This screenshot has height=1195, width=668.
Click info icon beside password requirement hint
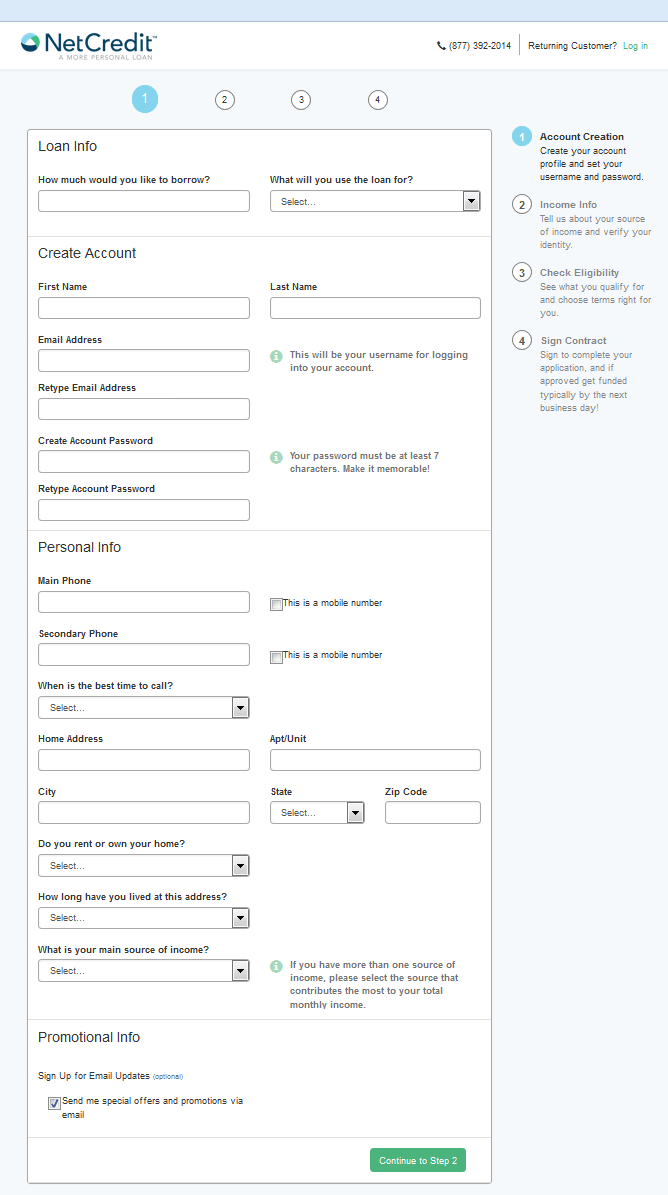(276, 457)
